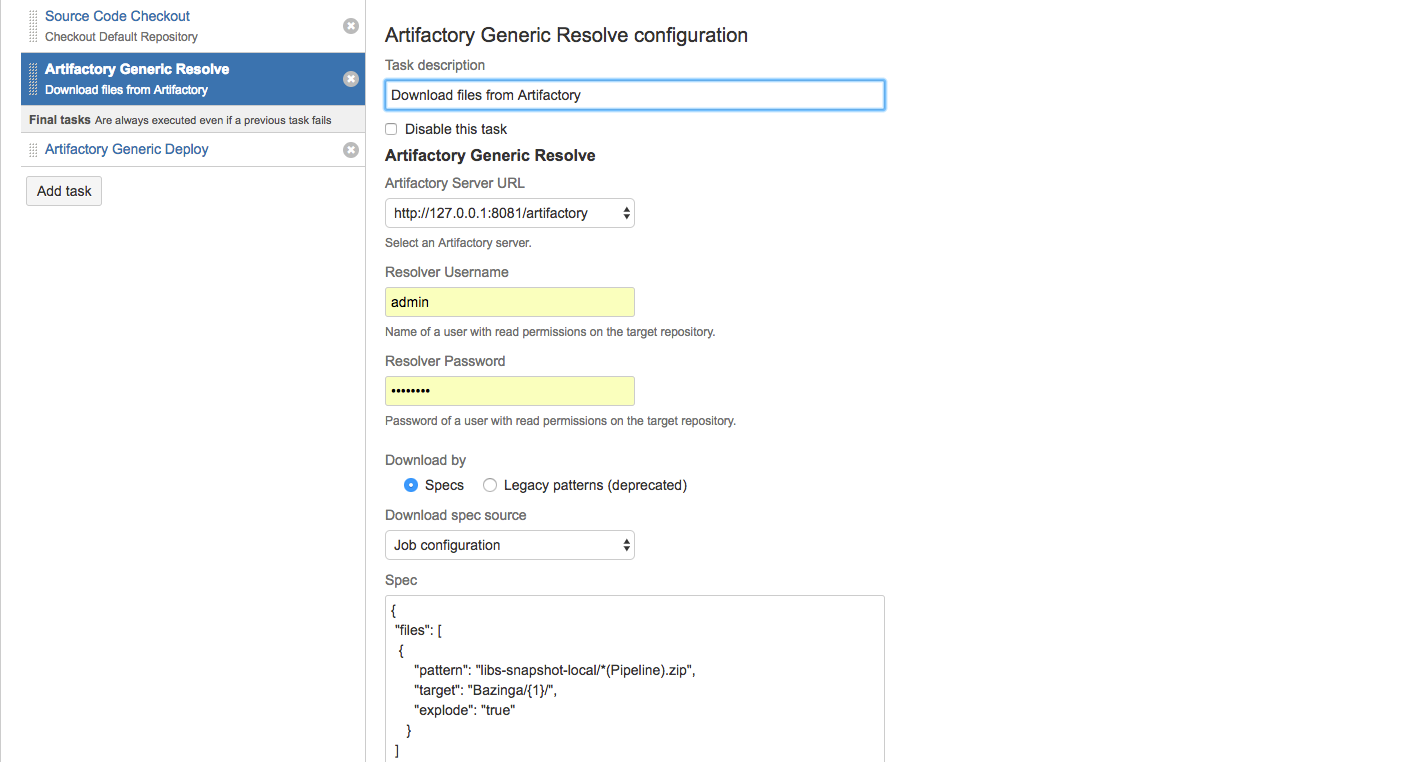The width and height of the screenshot is (1402, 762).
Task: Toggle the Disable this task checkbox
Action: tap(391, 129)
